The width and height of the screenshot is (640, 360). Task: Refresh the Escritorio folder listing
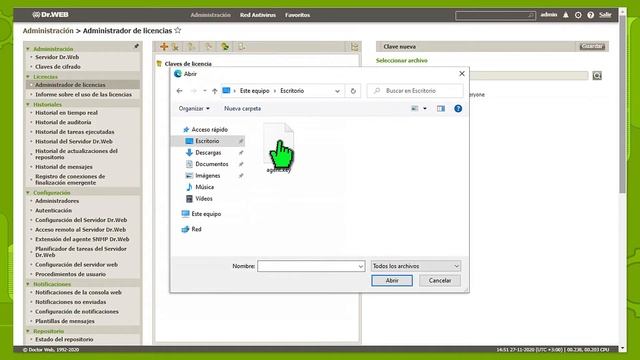click(353, 91)
